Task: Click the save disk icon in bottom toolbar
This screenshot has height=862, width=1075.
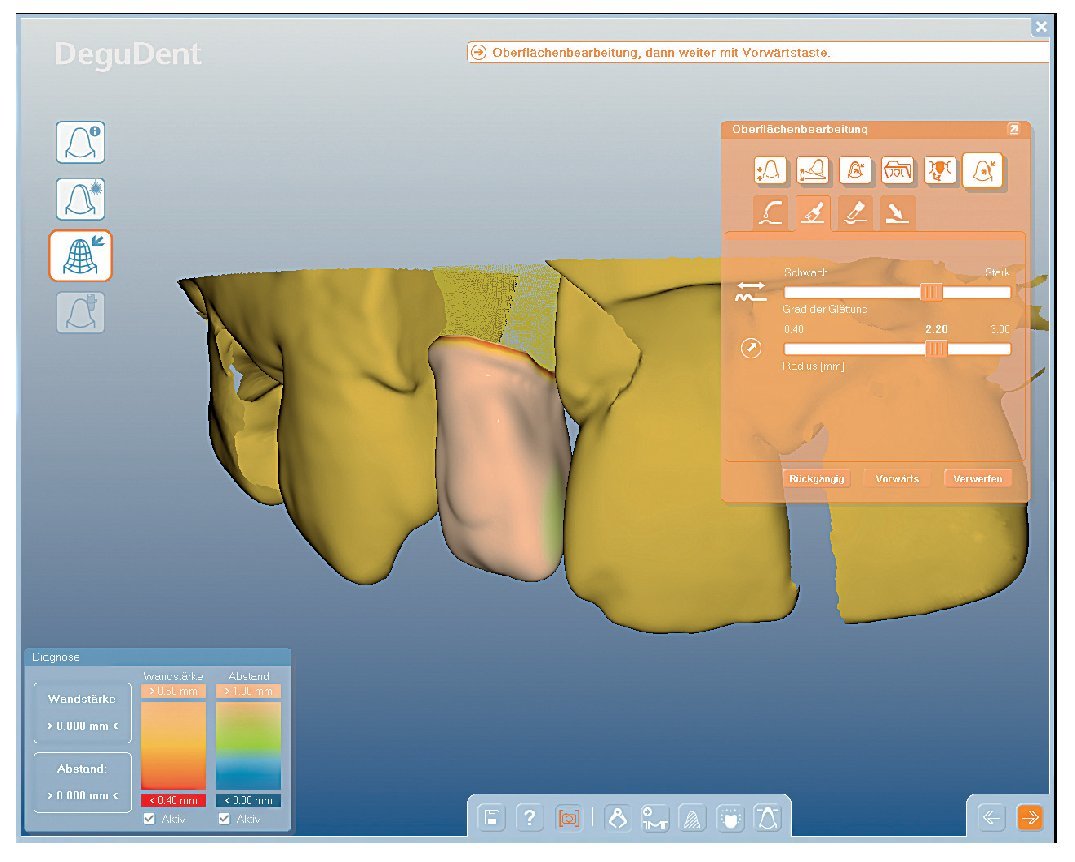Action: (x=492, y=818)
